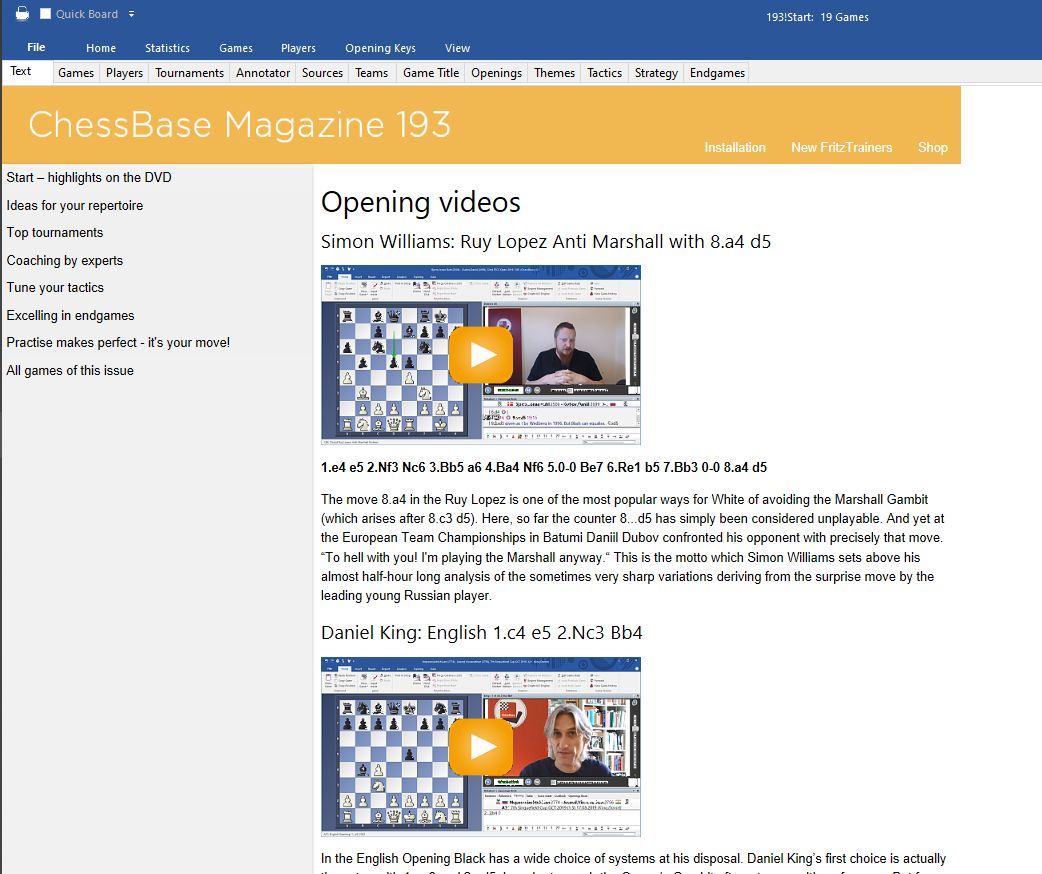Screen dimensions: 1042x874
Task: Click the Shop link in the header
Action: coord(932,147)
